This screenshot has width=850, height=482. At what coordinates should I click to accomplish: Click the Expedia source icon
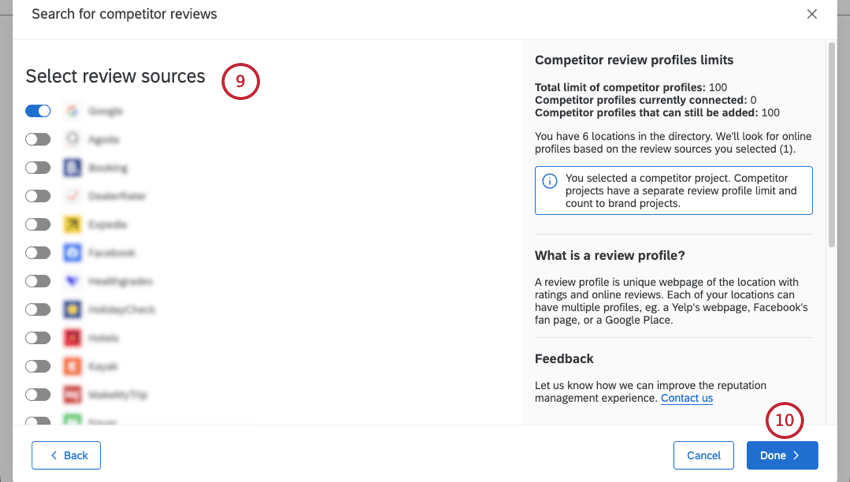[x=72, y=225]
